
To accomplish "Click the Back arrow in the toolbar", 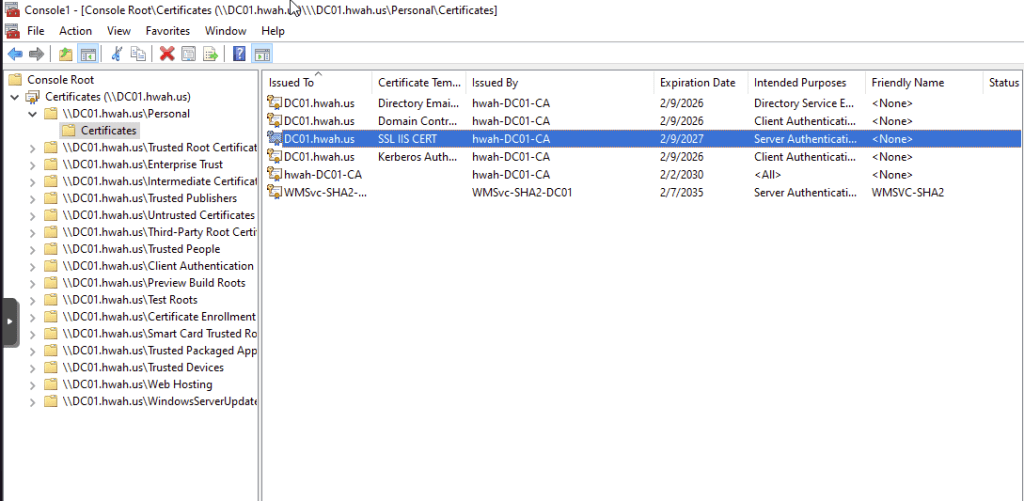I will coord(14,54).
